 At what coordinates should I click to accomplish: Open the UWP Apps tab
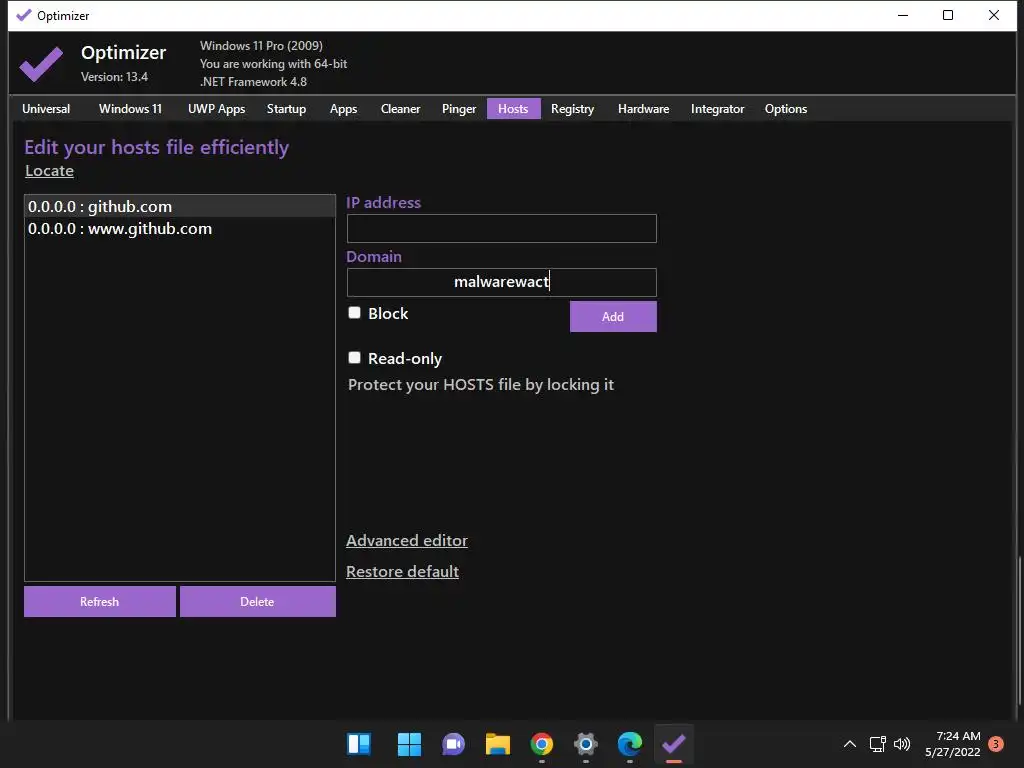(x=217, y=109)
